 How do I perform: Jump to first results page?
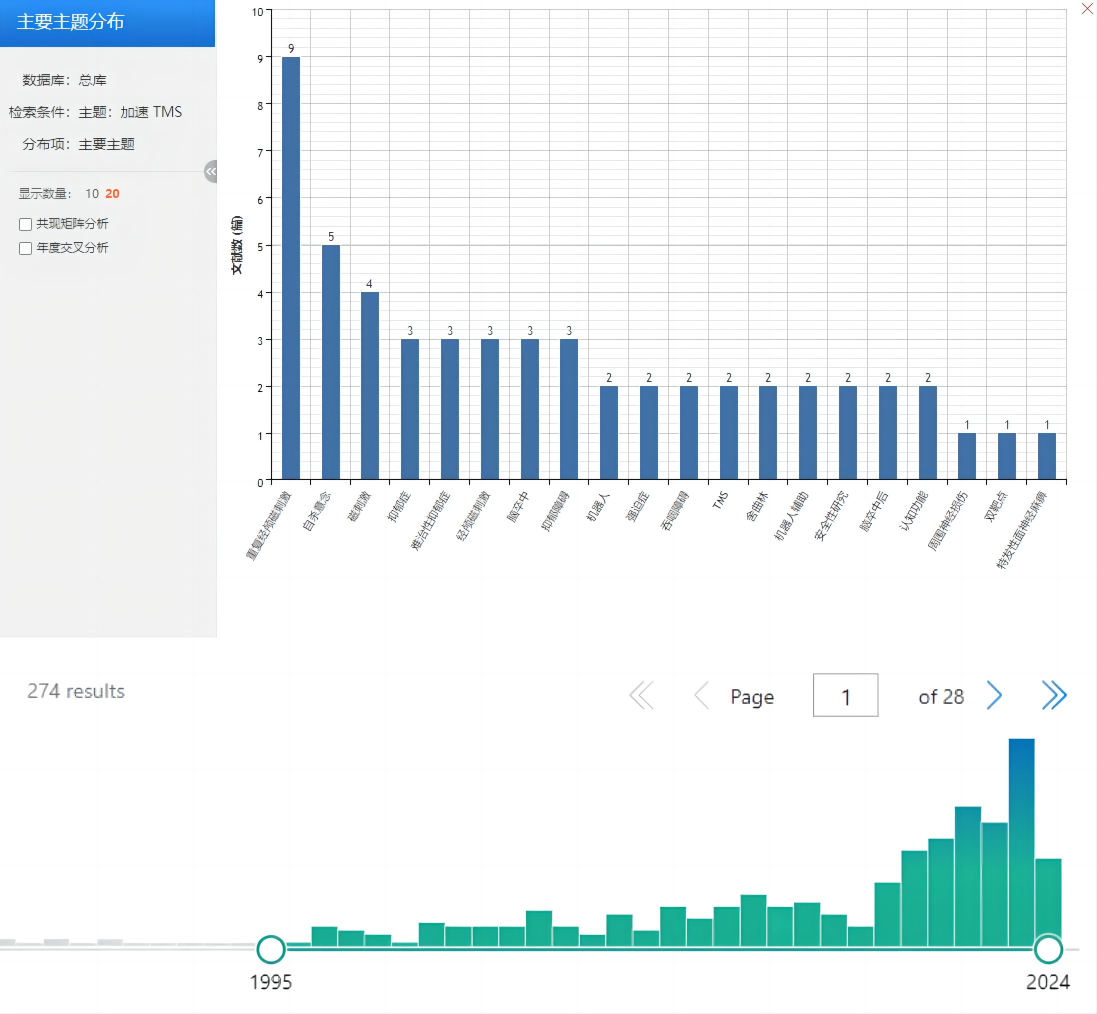641,695
